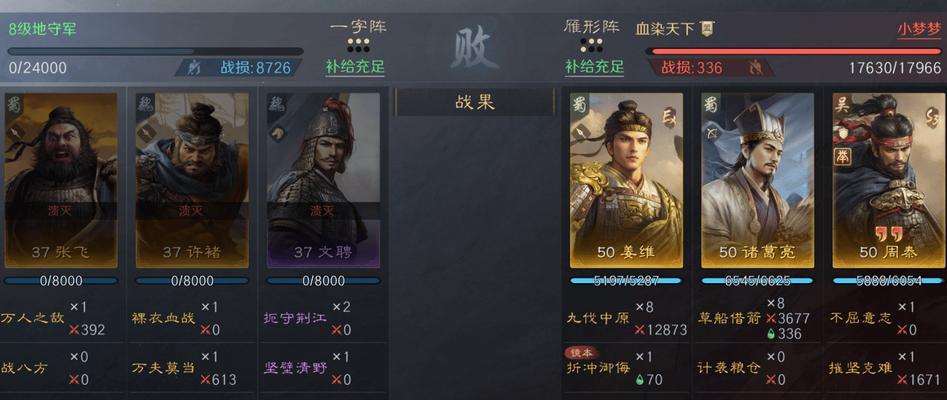Screen dimensions: 947x400
Task: Click the 雁形阵 formation dots icon
Action: (x=591, y=45)
